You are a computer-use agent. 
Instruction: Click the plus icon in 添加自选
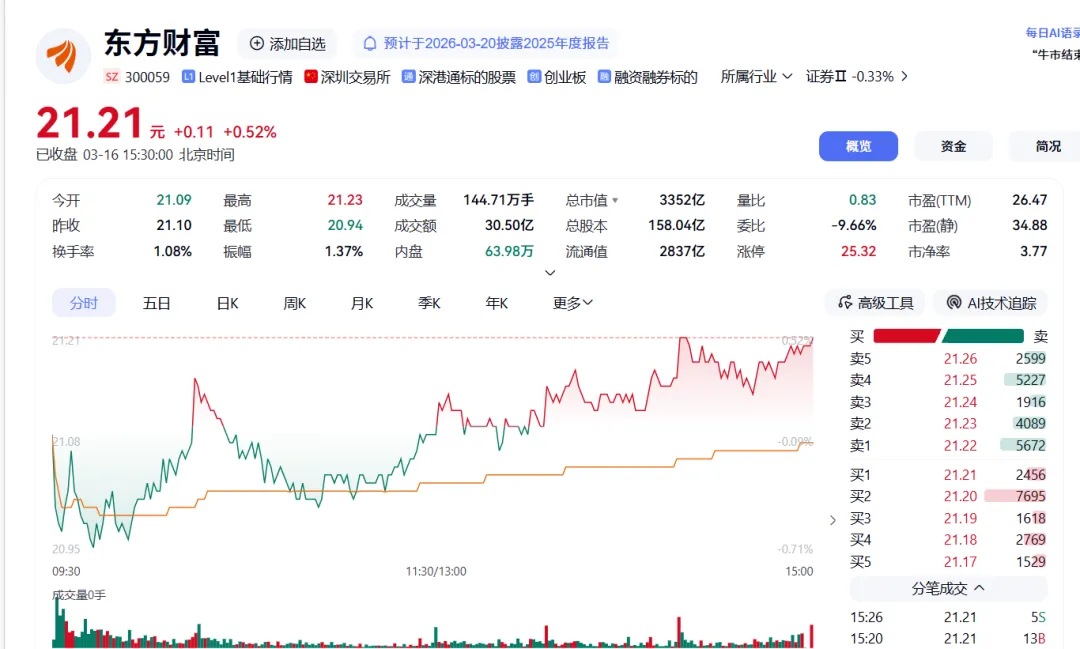pyautogui.click(x=257, y=43)
